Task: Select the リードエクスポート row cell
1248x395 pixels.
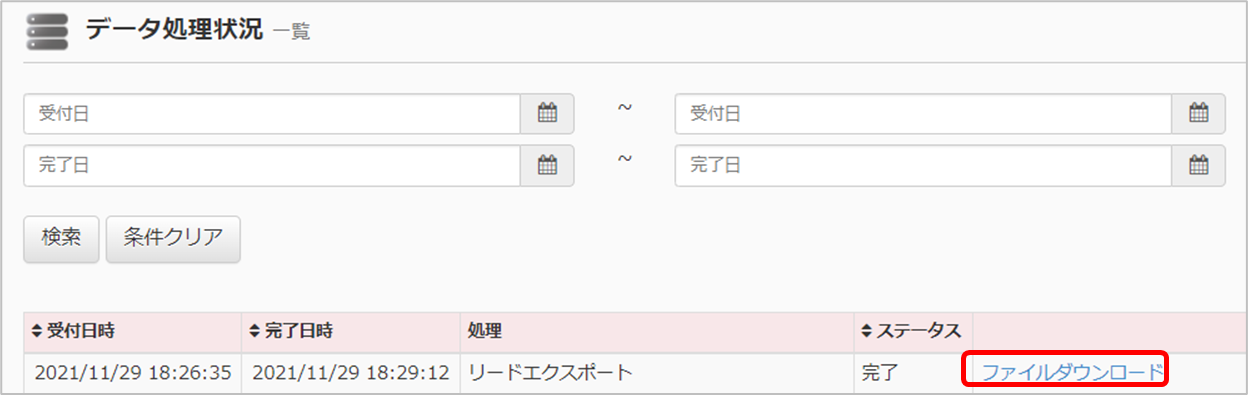Action: point(656,373)
